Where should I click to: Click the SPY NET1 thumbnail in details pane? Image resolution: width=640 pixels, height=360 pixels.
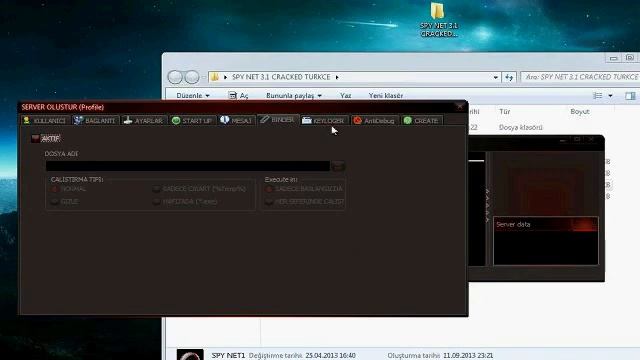(x=190, y=354)
